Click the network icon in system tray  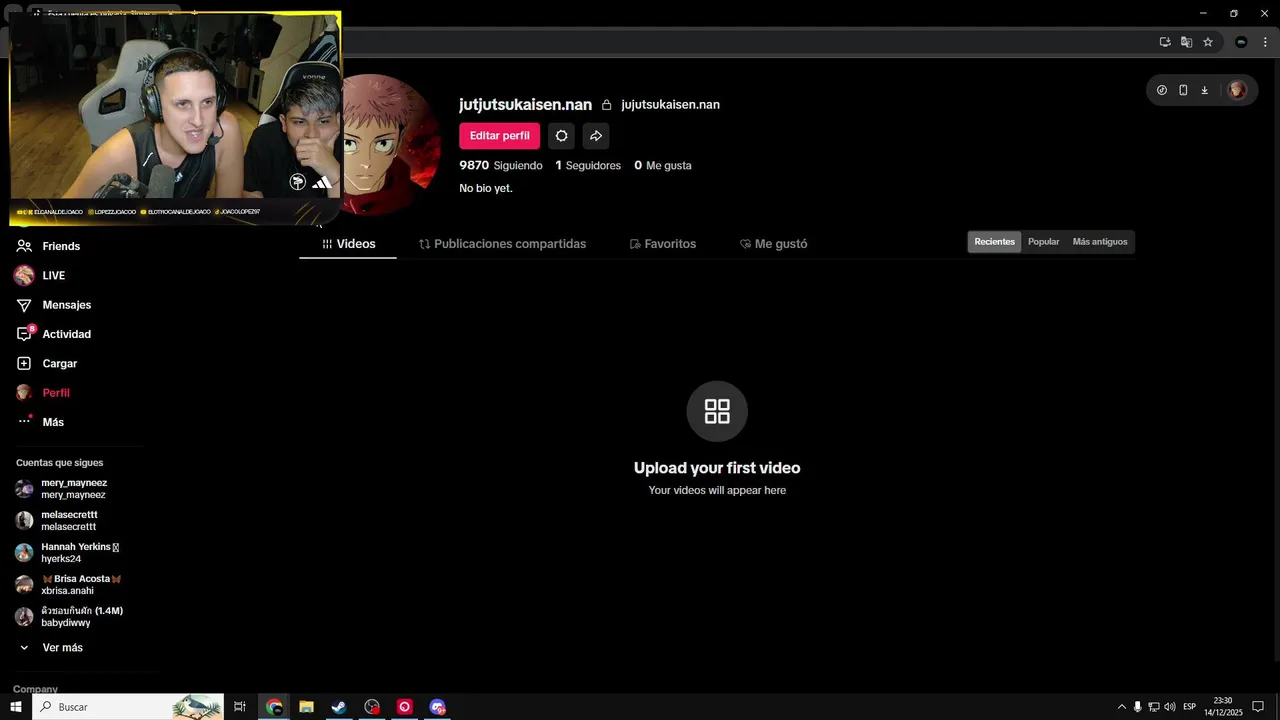pyautogui.click(x=1153, y=707)
